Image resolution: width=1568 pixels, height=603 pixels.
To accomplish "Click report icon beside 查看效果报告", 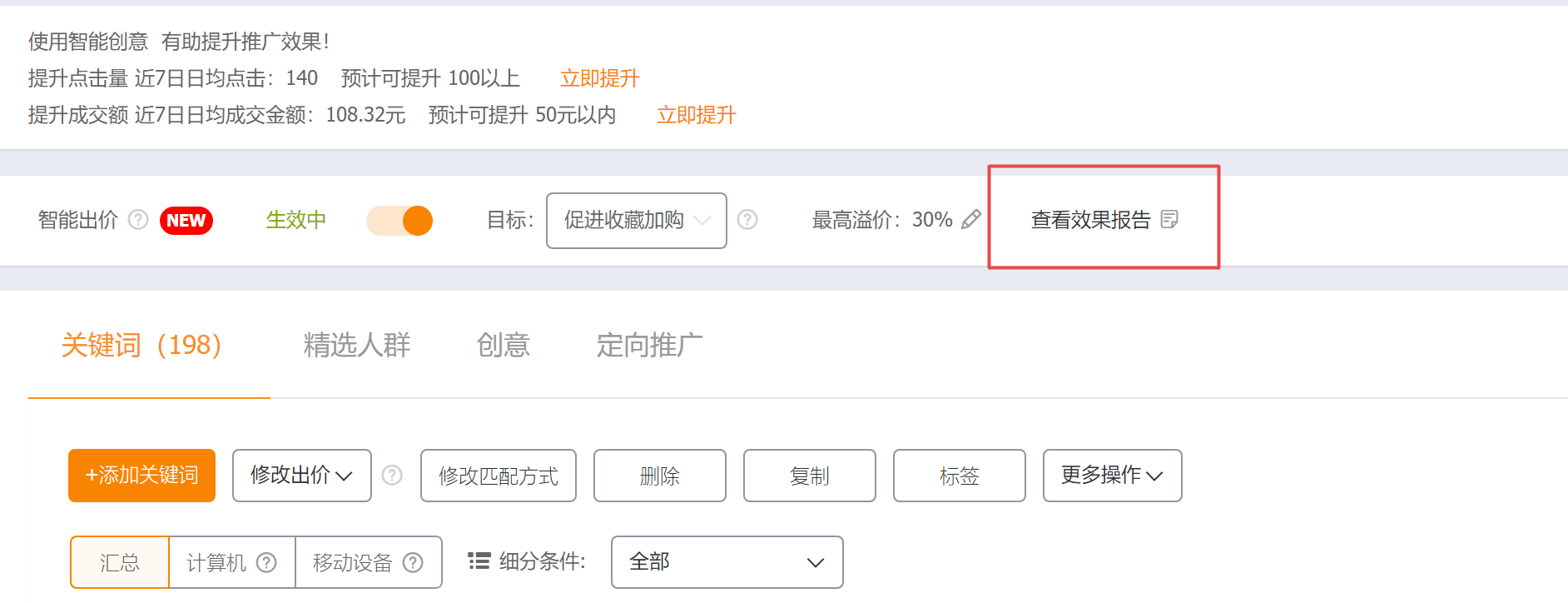I will tap(1169, 219).
